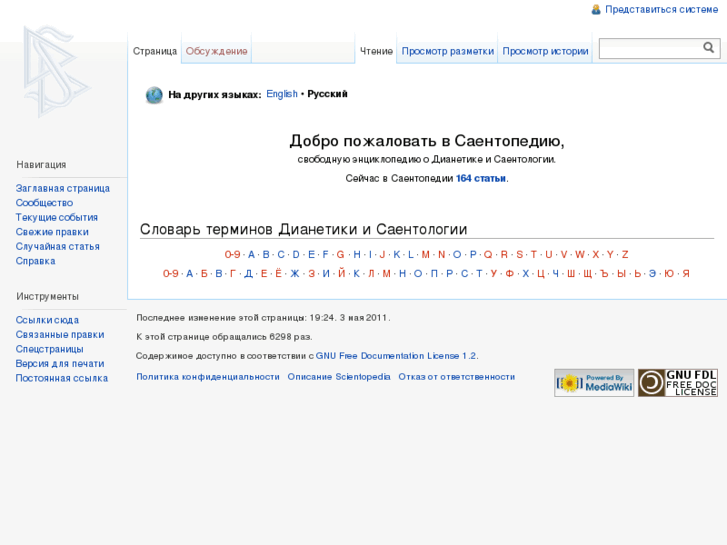
Task: Click the search magnifier icon
Action: click(708, 47)
